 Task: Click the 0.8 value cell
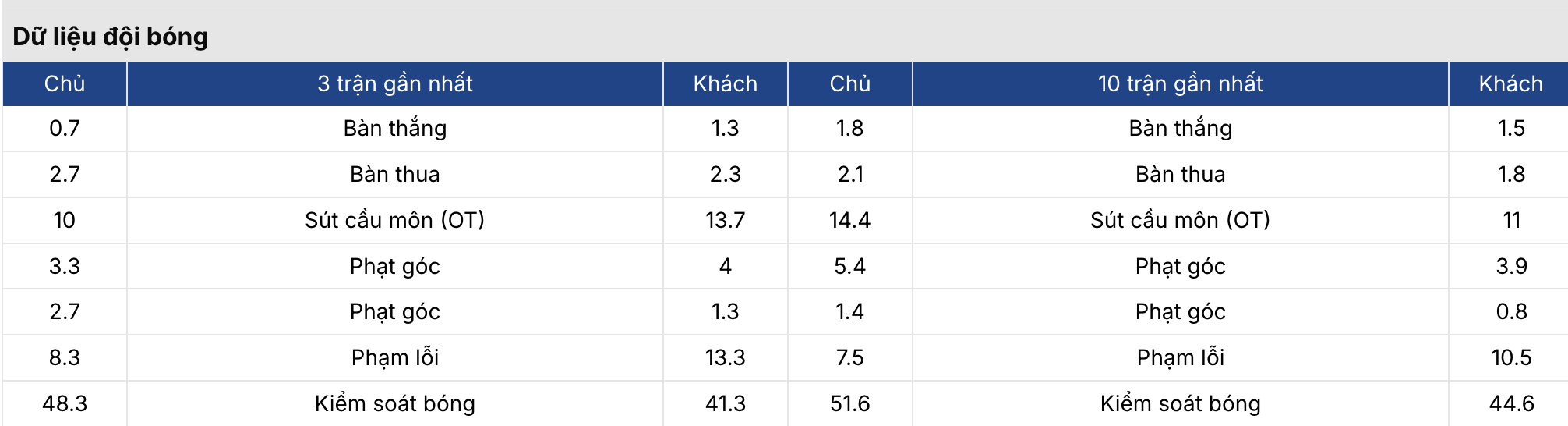pyautogui.click(x=1511, y=311)
